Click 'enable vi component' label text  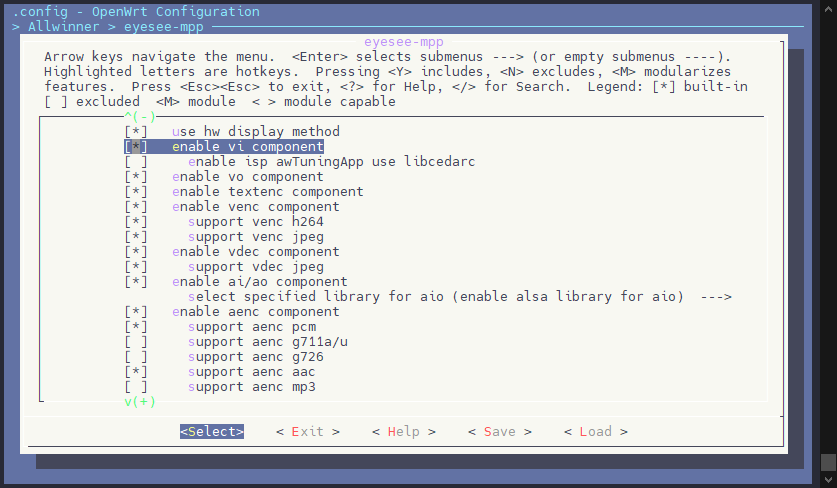248,146
